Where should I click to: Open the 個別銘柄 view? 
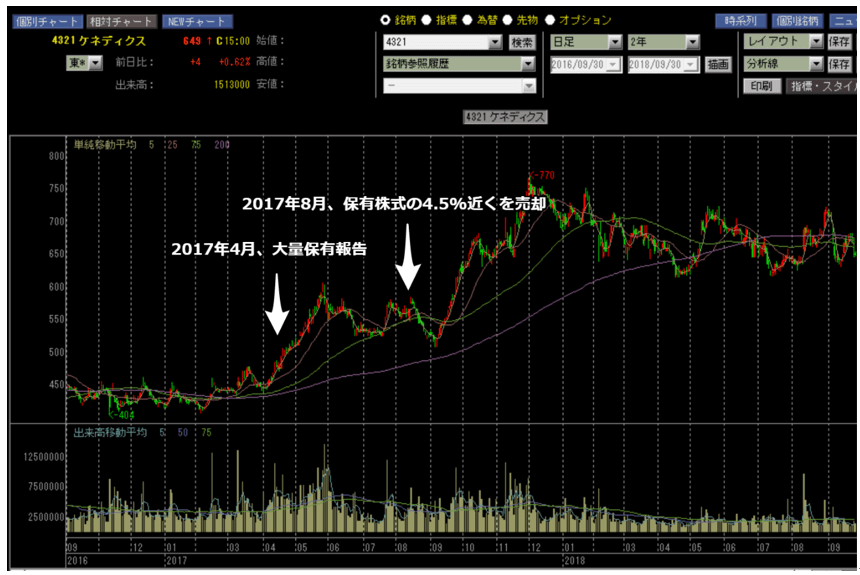[797, 21]
